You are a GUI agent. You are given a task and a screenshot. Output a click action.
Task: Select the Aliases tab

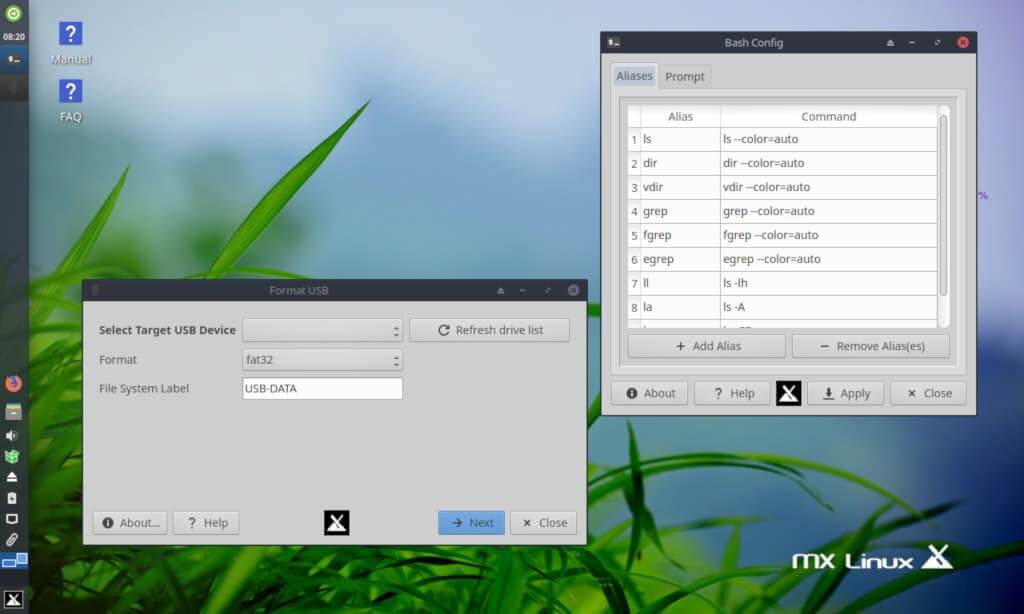(x=633, y=76)
